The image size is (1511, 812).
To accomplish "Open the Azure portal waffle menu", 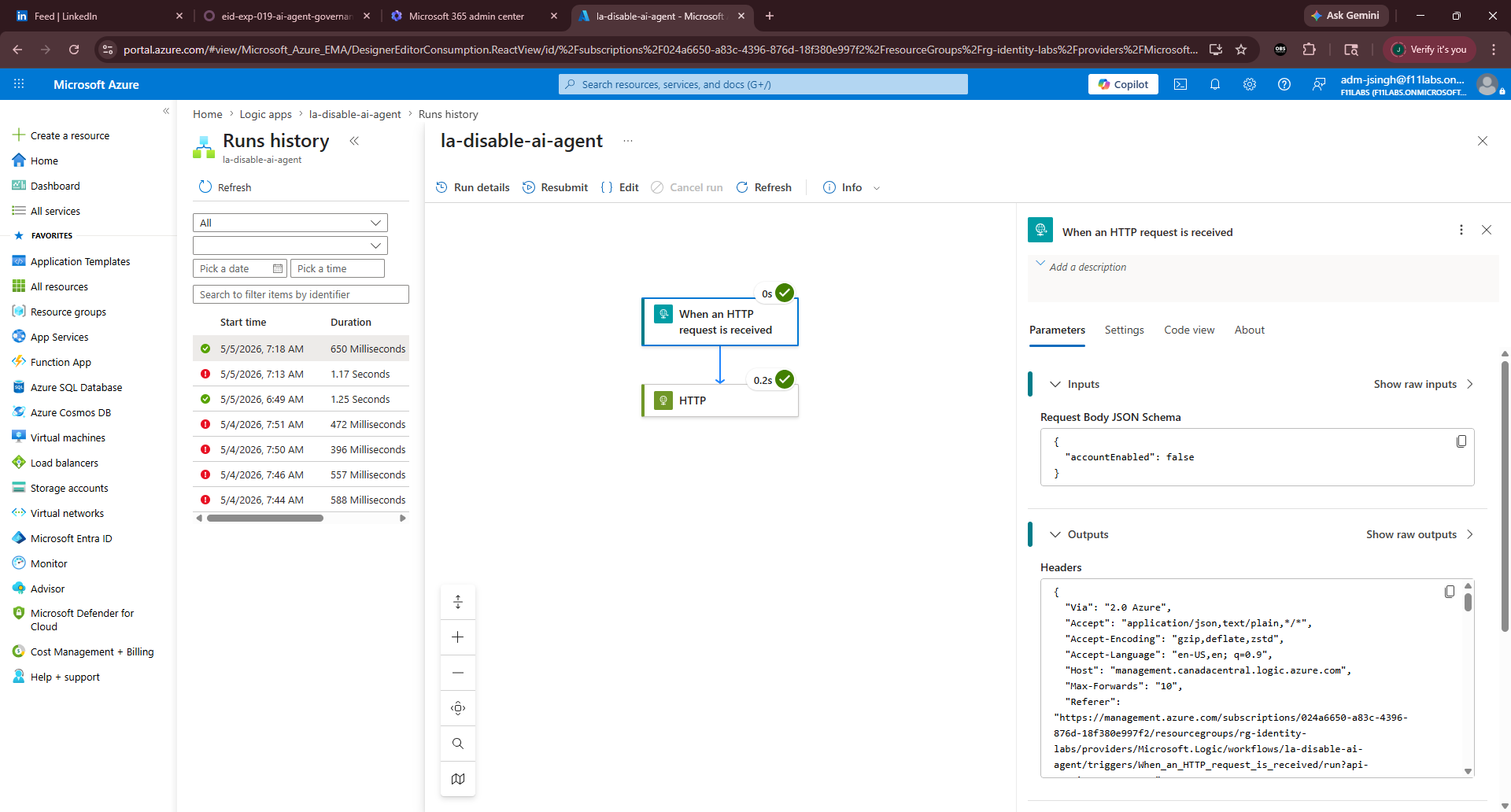I will [19, 84].
